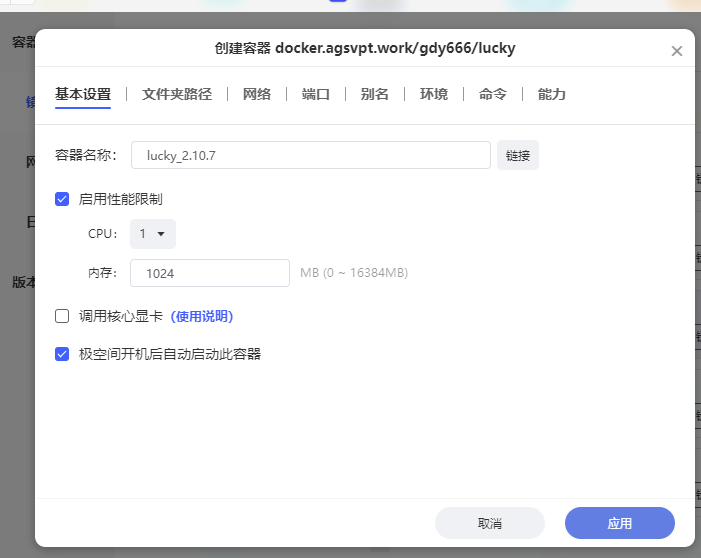Close the create container dialog
Screen dimensions: 701x558
tap(676, 51)
